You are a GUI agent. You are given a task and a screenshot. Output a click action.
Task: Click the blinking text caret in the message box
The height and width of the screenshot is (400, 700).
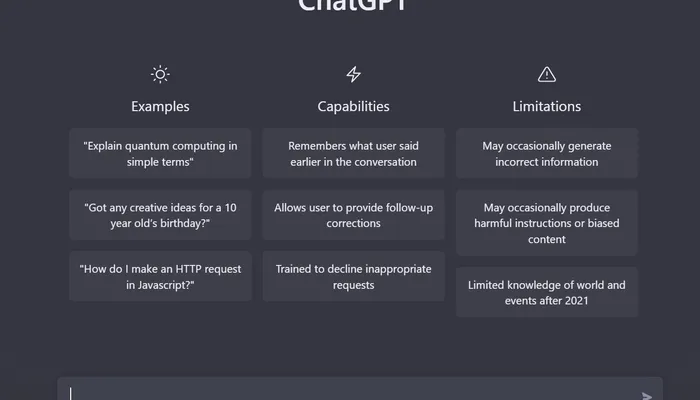[71, 393]
